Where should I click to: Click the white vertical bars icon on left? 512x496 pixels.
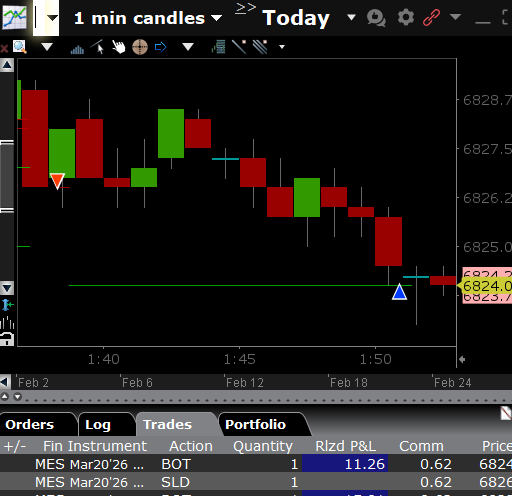pyautogui.click(x=7, y=323)
